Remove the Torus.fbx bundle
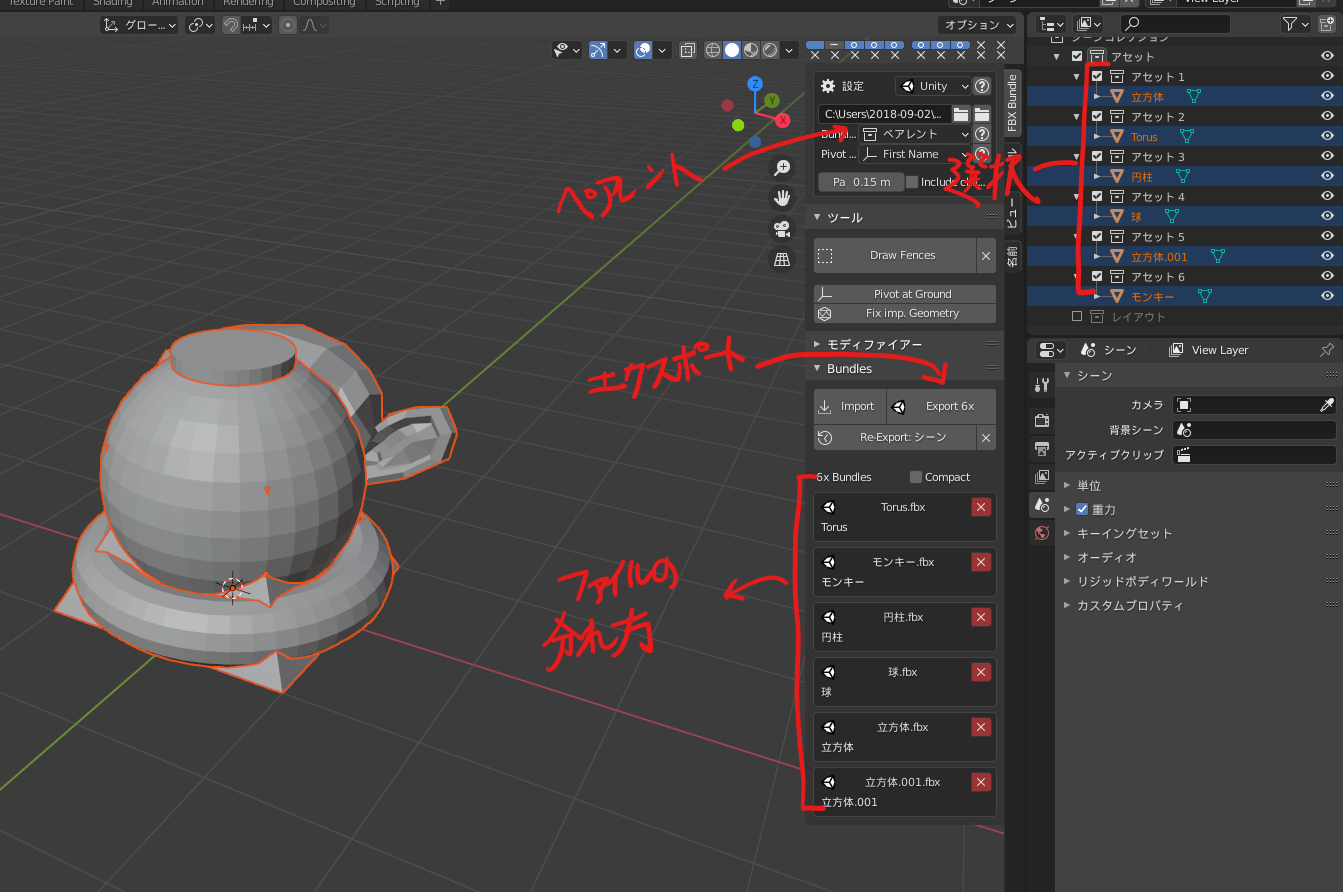Screen dimensions: 1343x892 [x=981, y=508]
